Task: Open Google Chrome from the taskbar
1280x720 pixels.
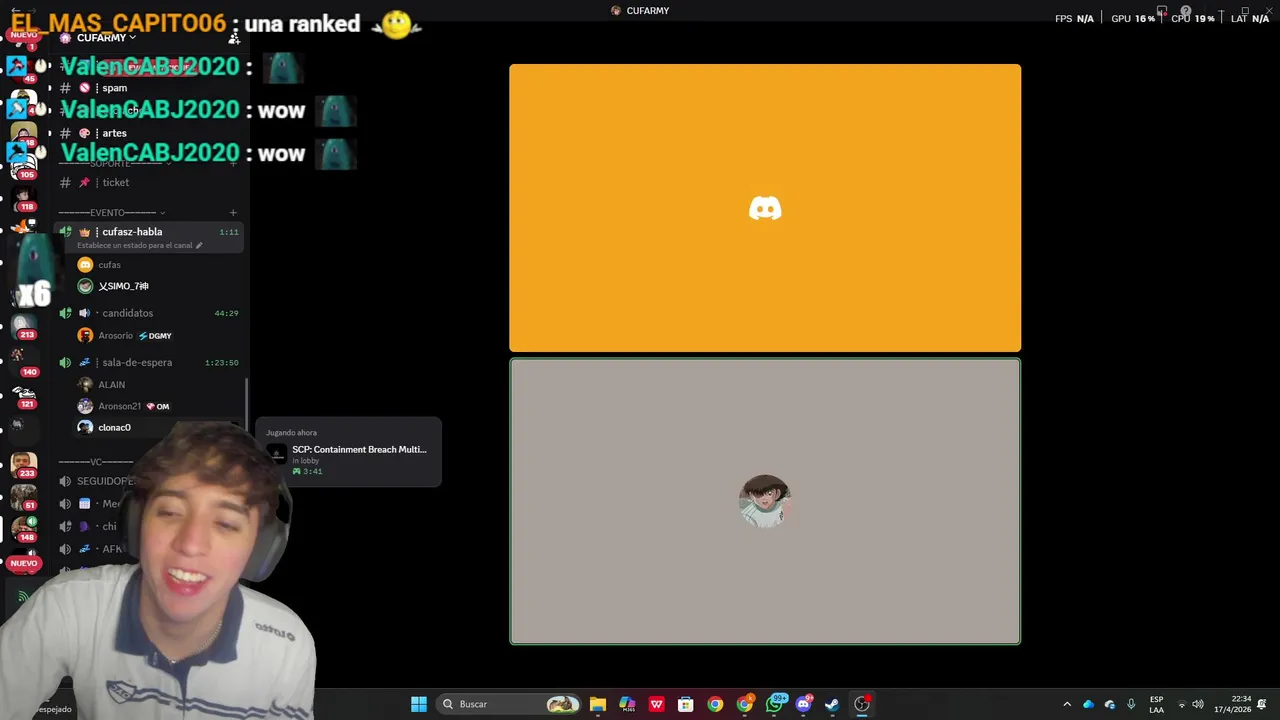Action: click(x=715, y=704)
